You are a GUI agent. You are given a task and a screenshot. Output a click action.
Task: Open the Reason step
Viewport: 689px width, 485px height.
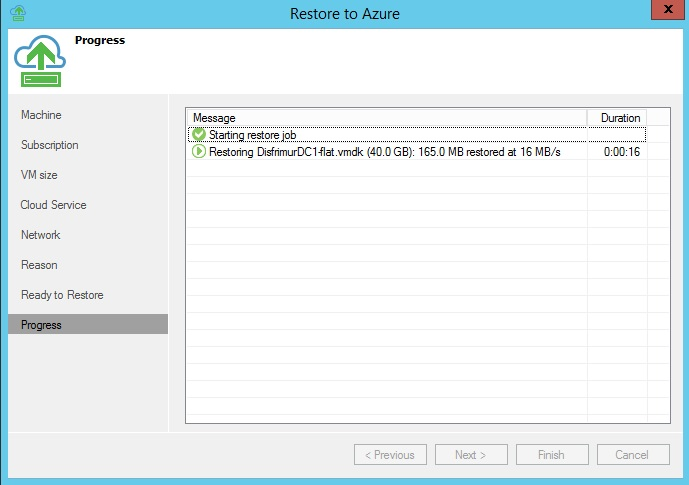[39, 265]
